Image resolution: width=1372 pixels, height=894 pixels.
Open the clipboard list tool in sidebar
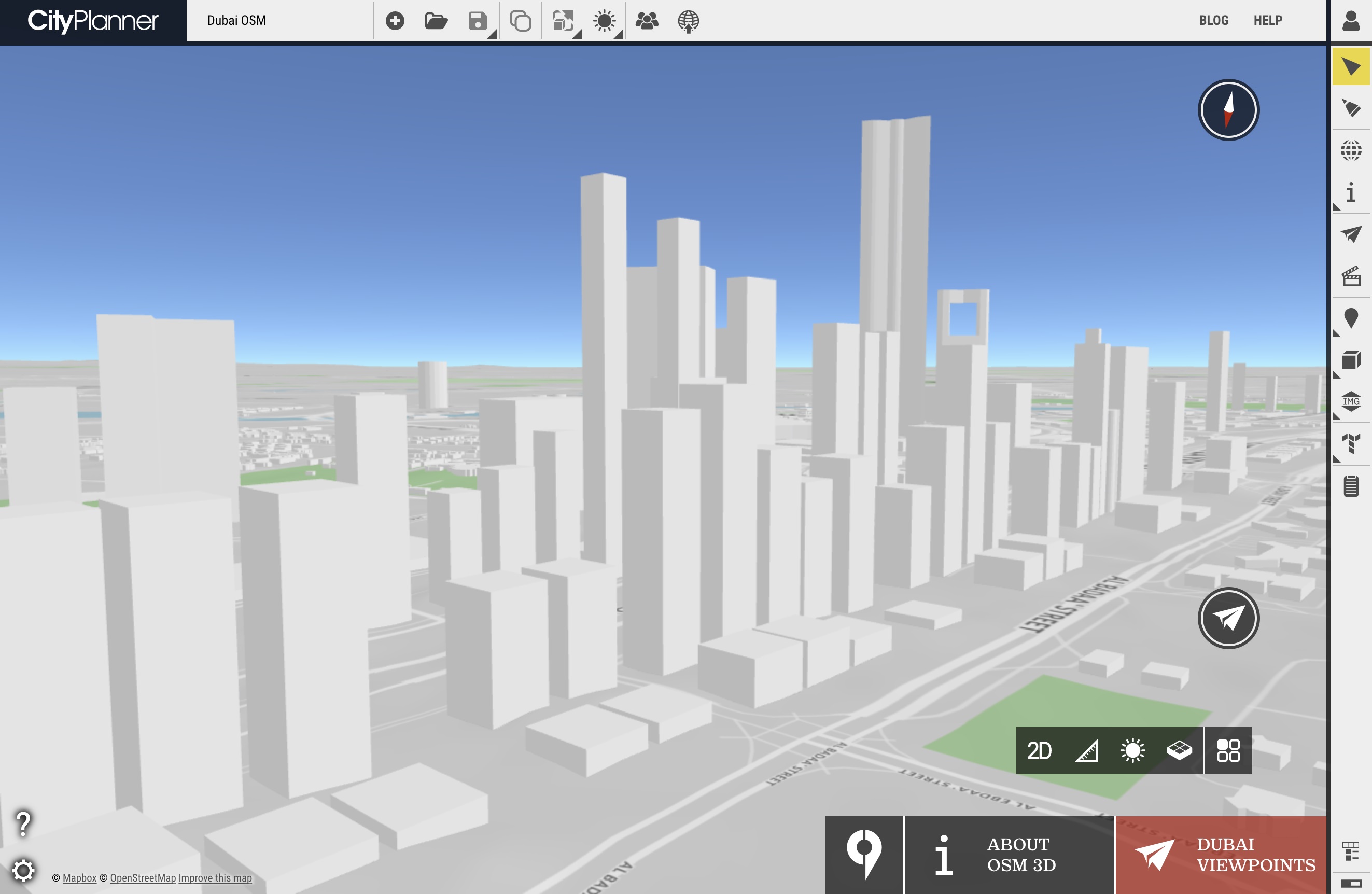click(1351, 486)
